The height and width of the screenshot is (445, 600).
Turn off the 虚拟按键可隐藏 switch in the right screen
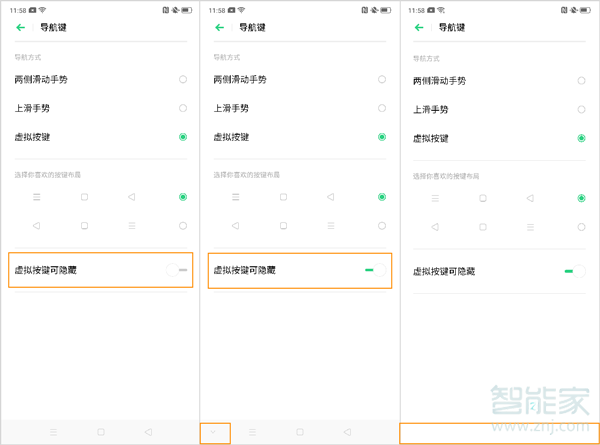(x=575, y=271)
